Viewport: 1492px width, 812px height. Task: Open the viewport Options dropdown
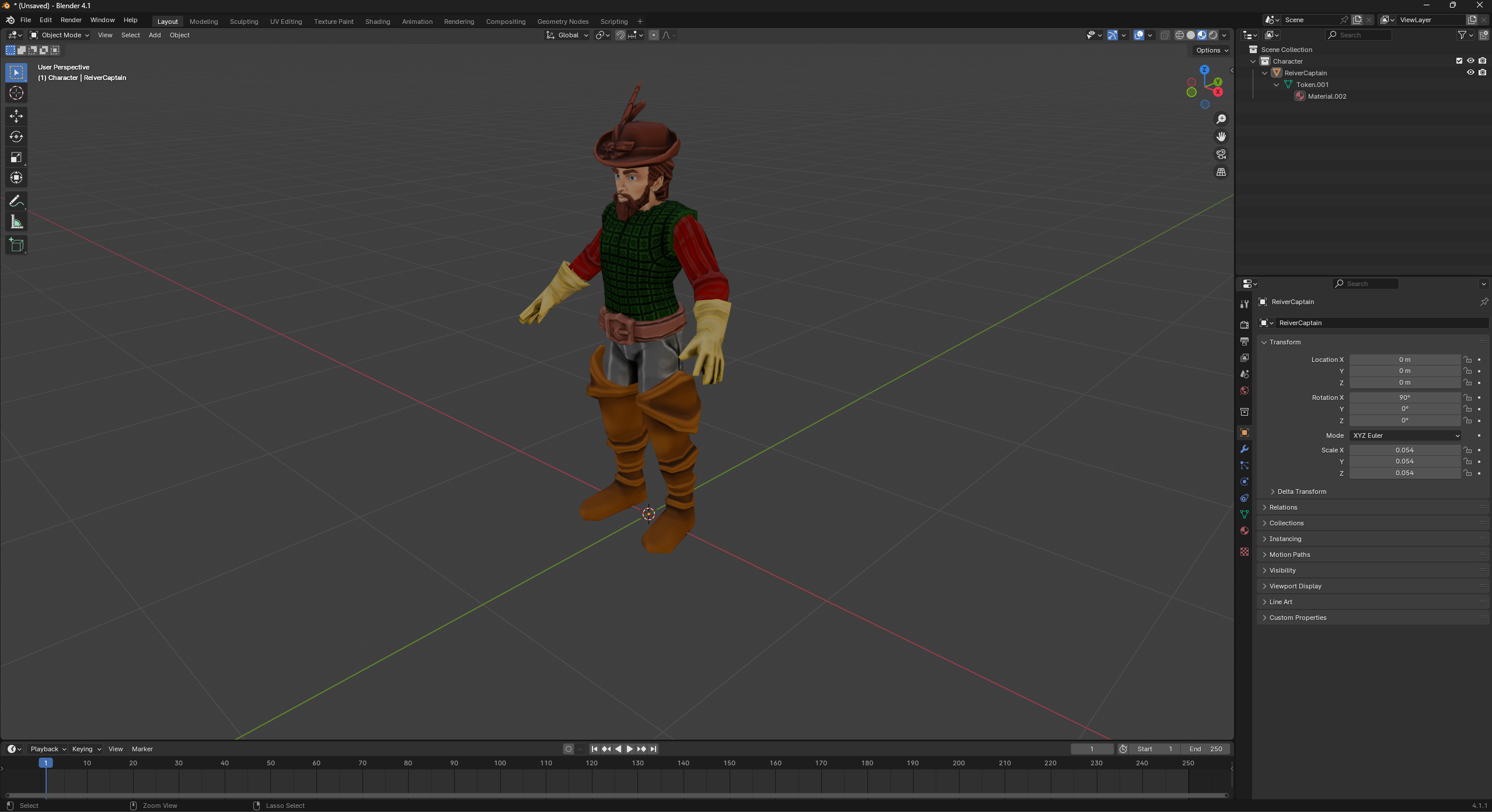(1212, 50)
